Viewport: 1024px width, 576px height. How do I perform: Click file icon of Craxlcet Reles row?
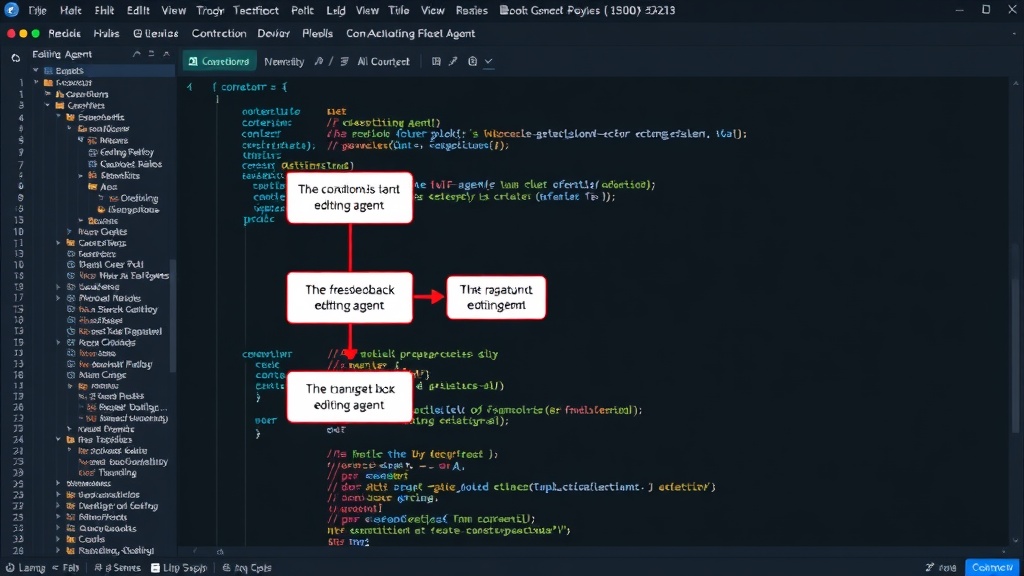click(92, 164)
